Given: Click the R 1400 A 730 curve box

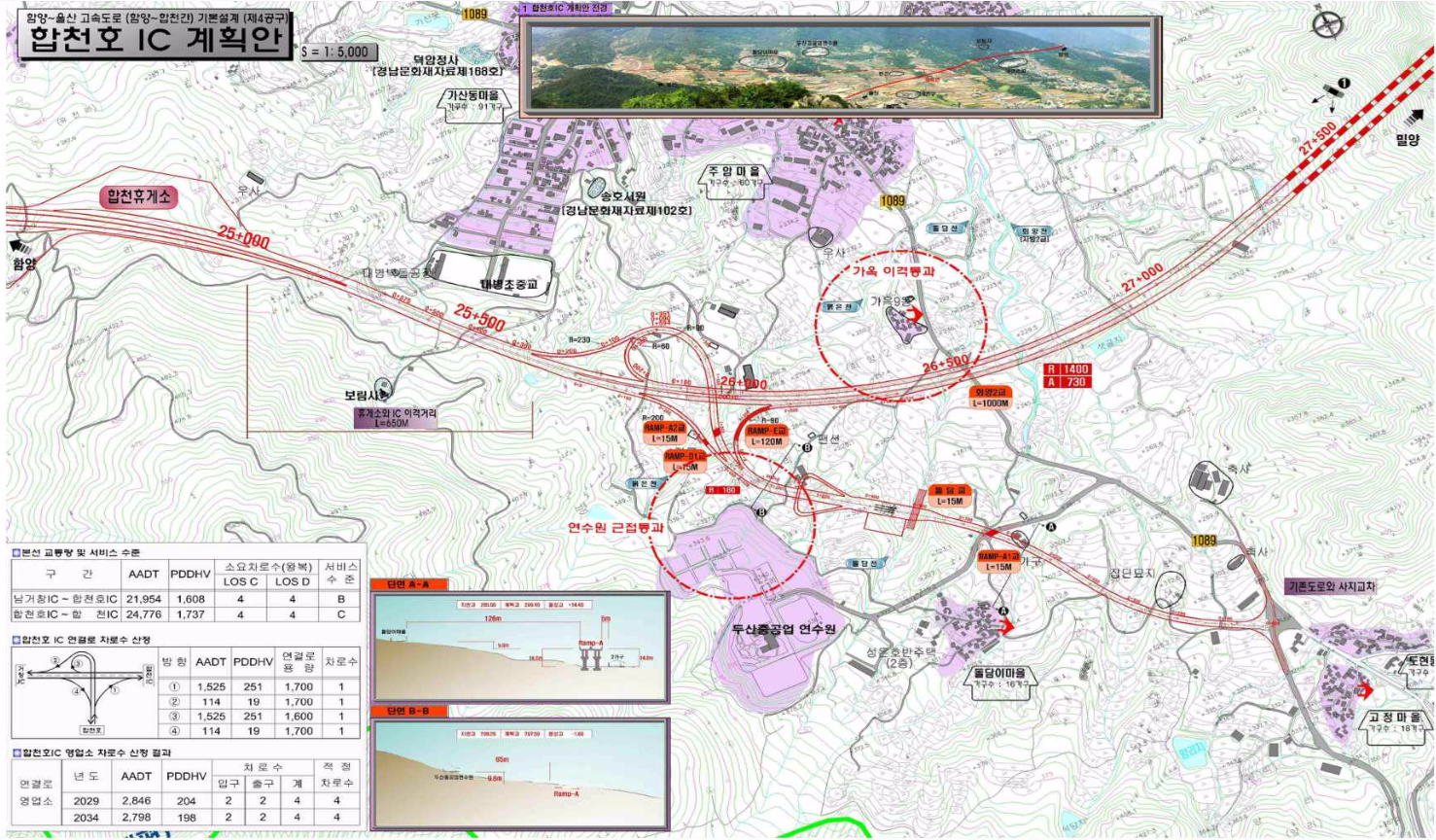Looking at the screenshot, I should click(1067, 375).
